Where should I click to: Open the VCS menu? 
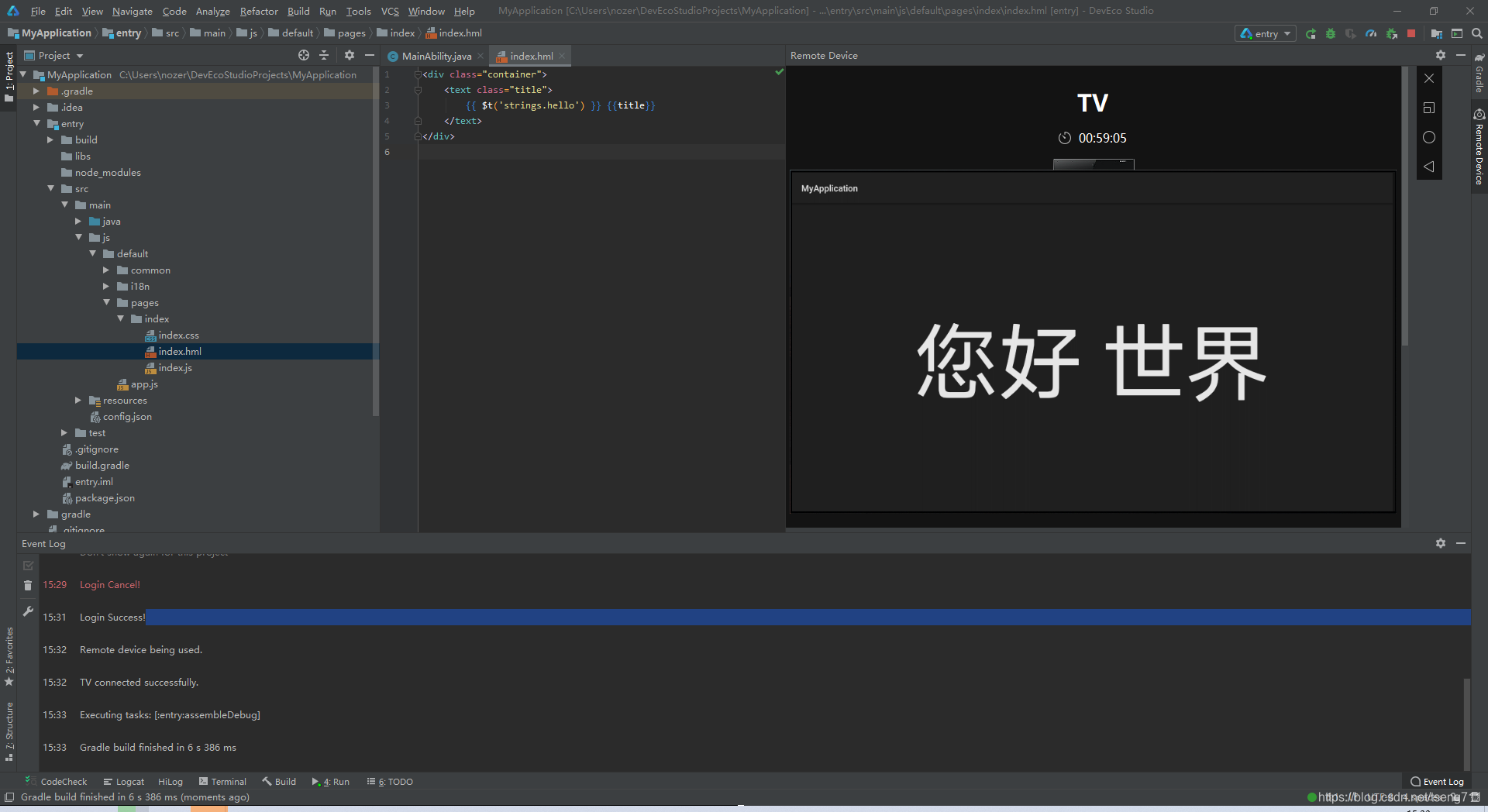pyautogui.click(x=390, y=11)
